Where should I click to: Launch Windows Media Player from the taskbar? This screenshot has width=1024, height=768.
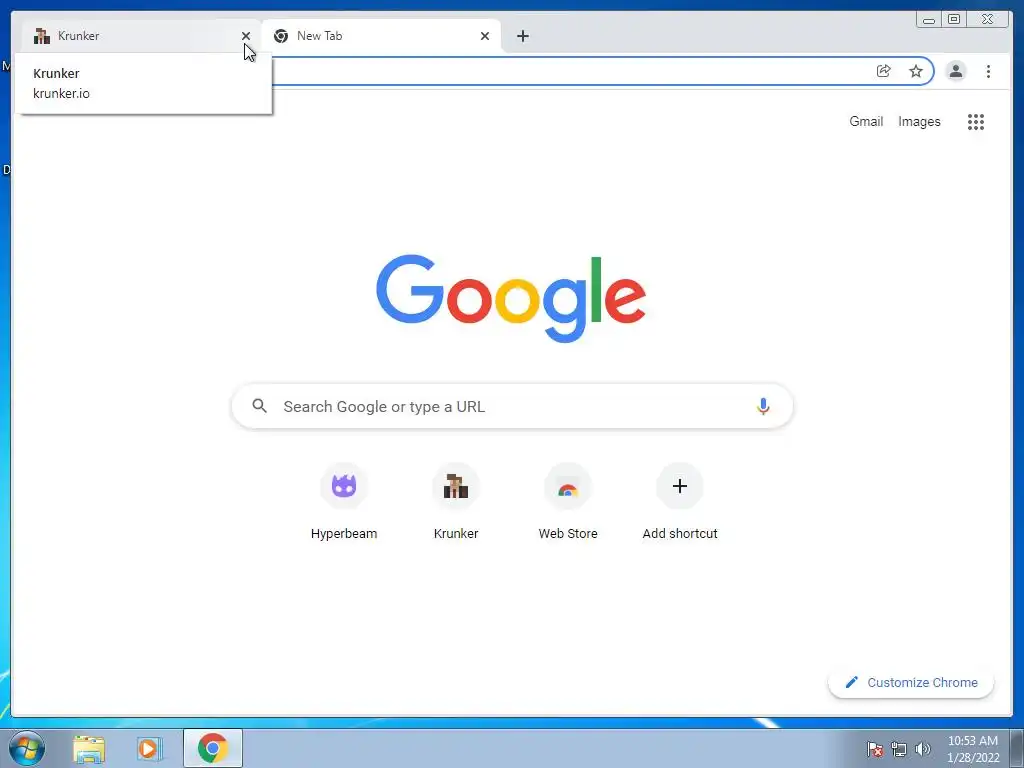150,749
